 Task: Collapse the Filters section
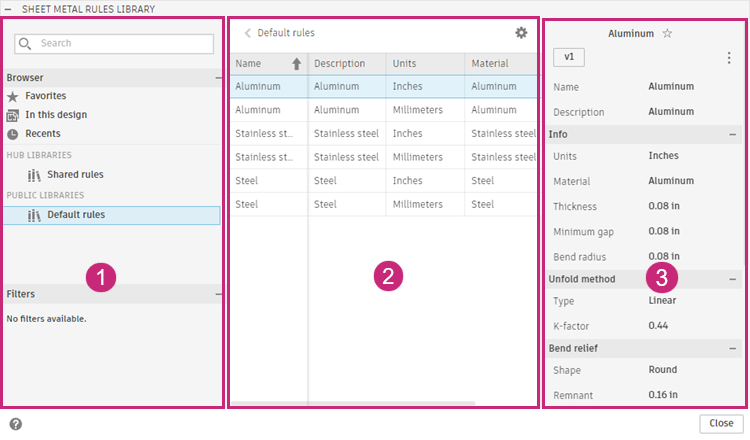pos(218,294)
